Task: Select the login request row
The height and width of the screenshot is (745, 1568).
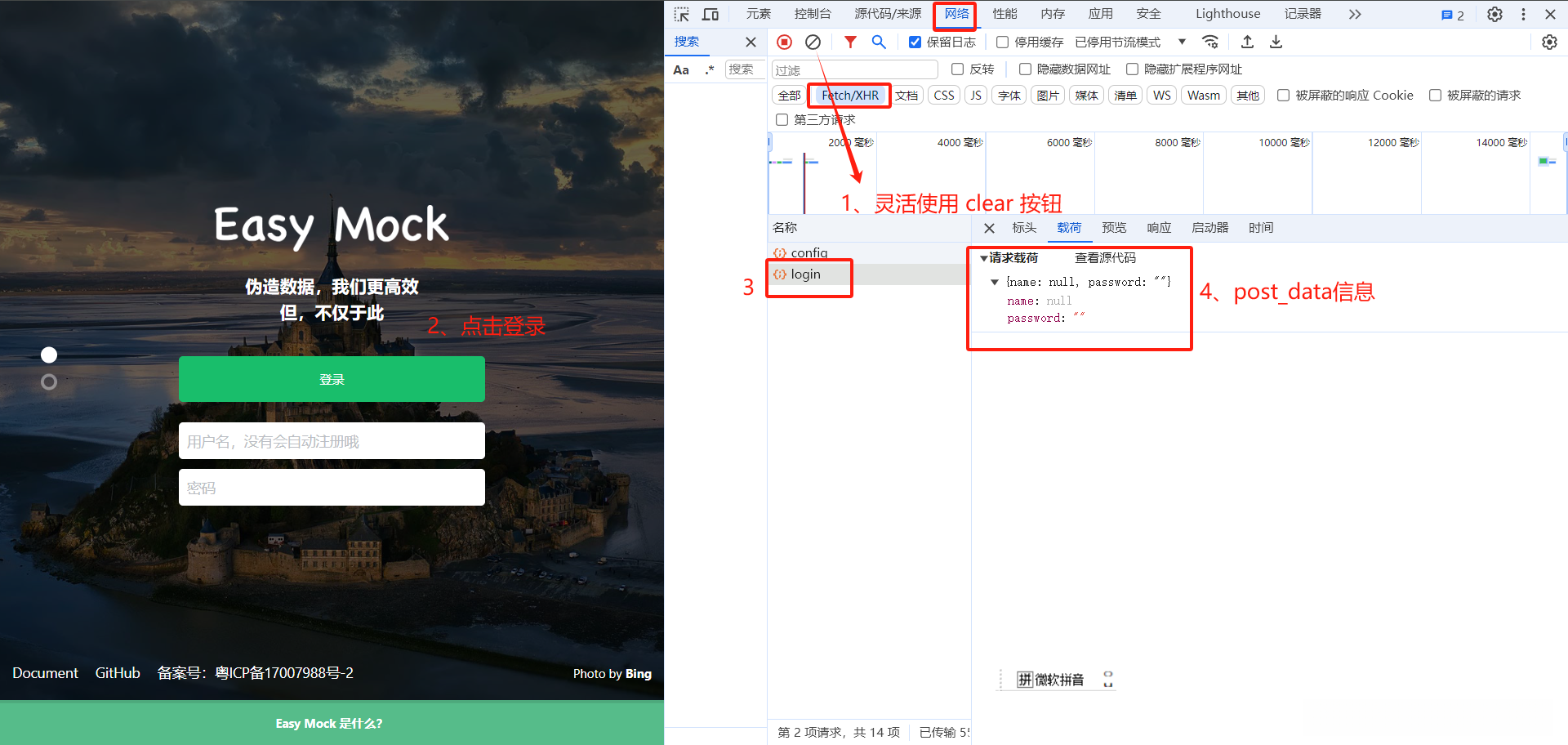Action: point(868,274)
